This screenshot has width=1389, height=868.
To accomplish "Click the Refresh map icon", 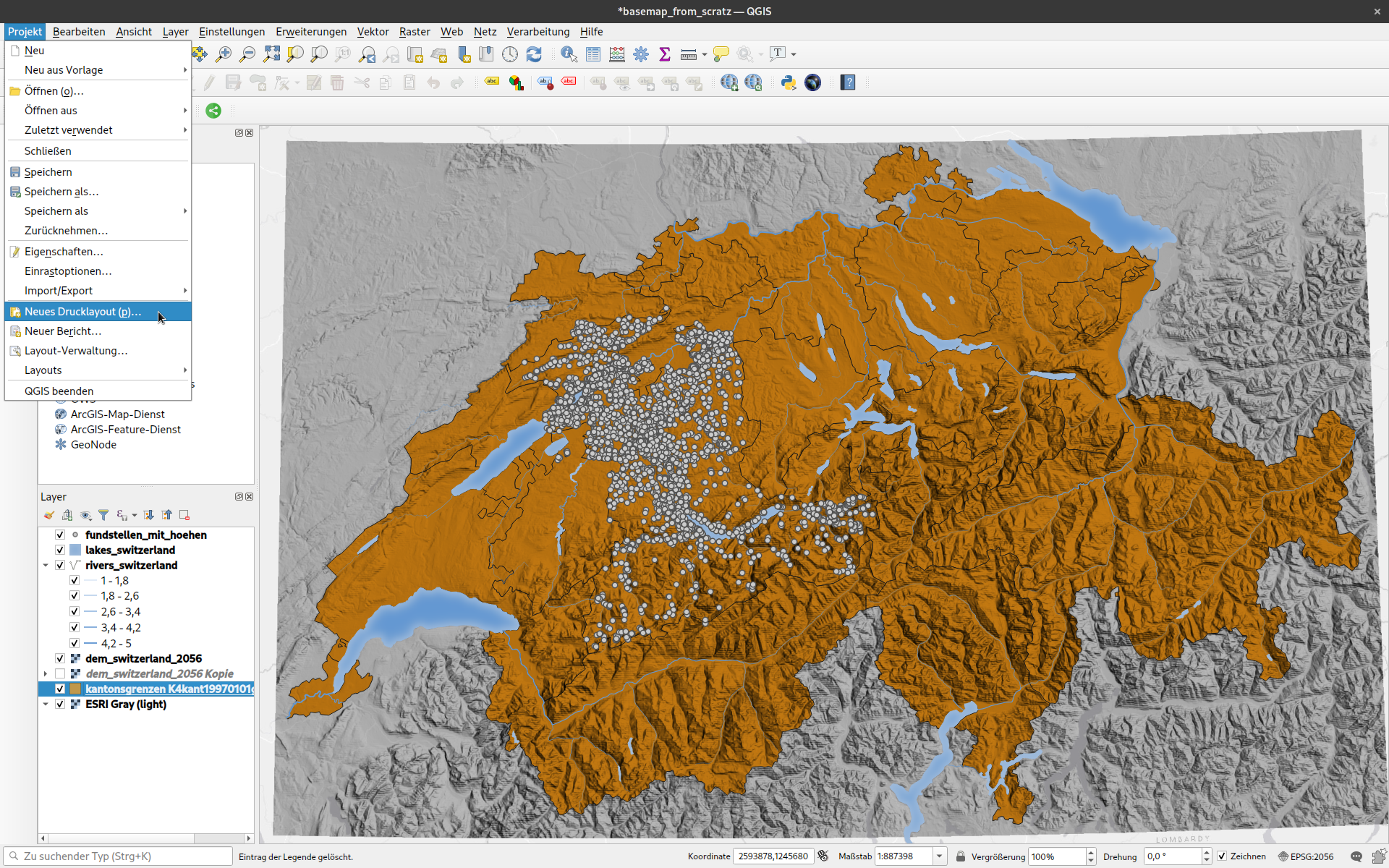I will coord(534,54).
